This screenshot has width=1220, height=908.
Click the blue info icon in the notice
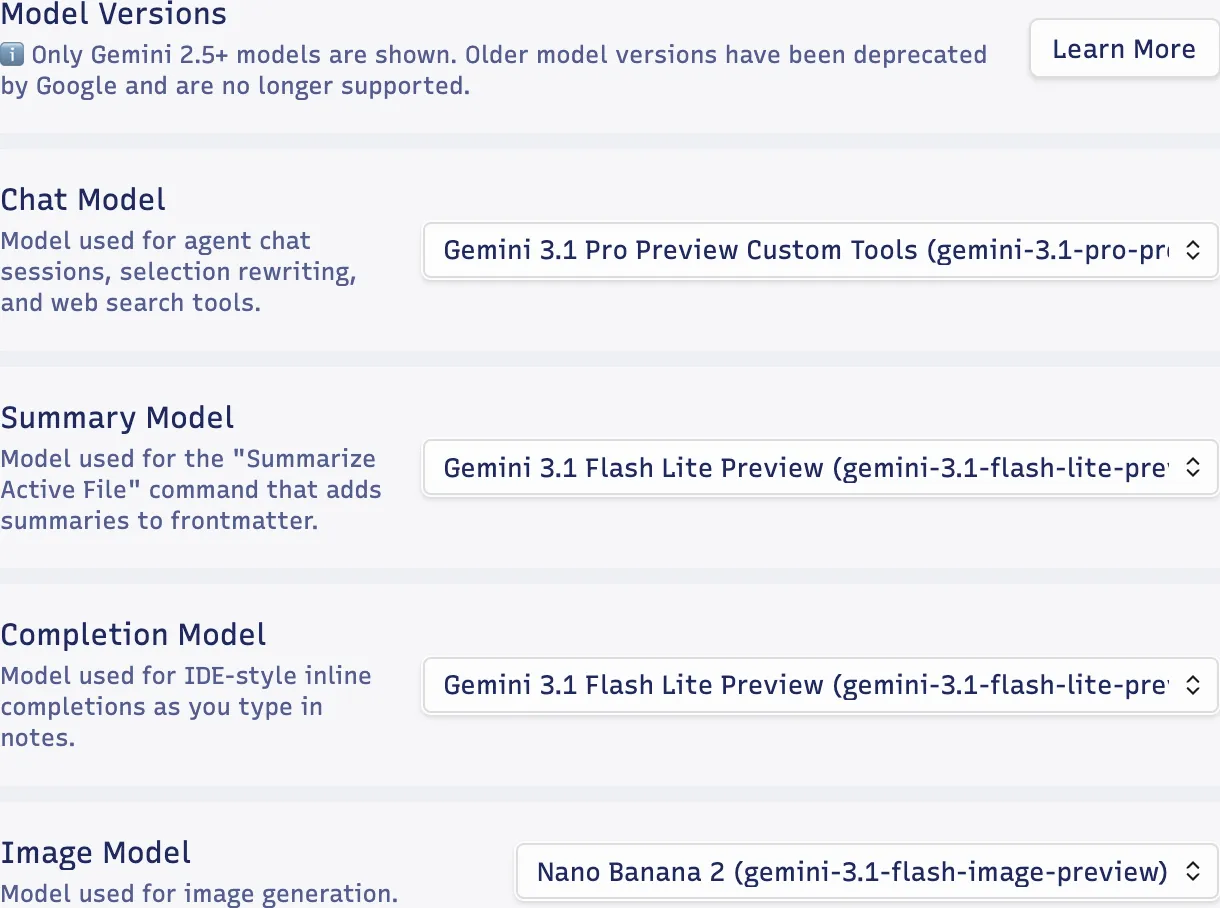click(13, 54)
